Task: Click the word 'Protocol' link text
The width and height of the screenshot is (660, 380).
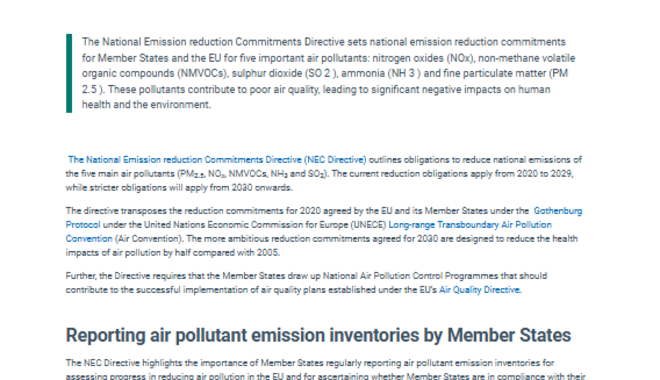Action: point(83,225)
